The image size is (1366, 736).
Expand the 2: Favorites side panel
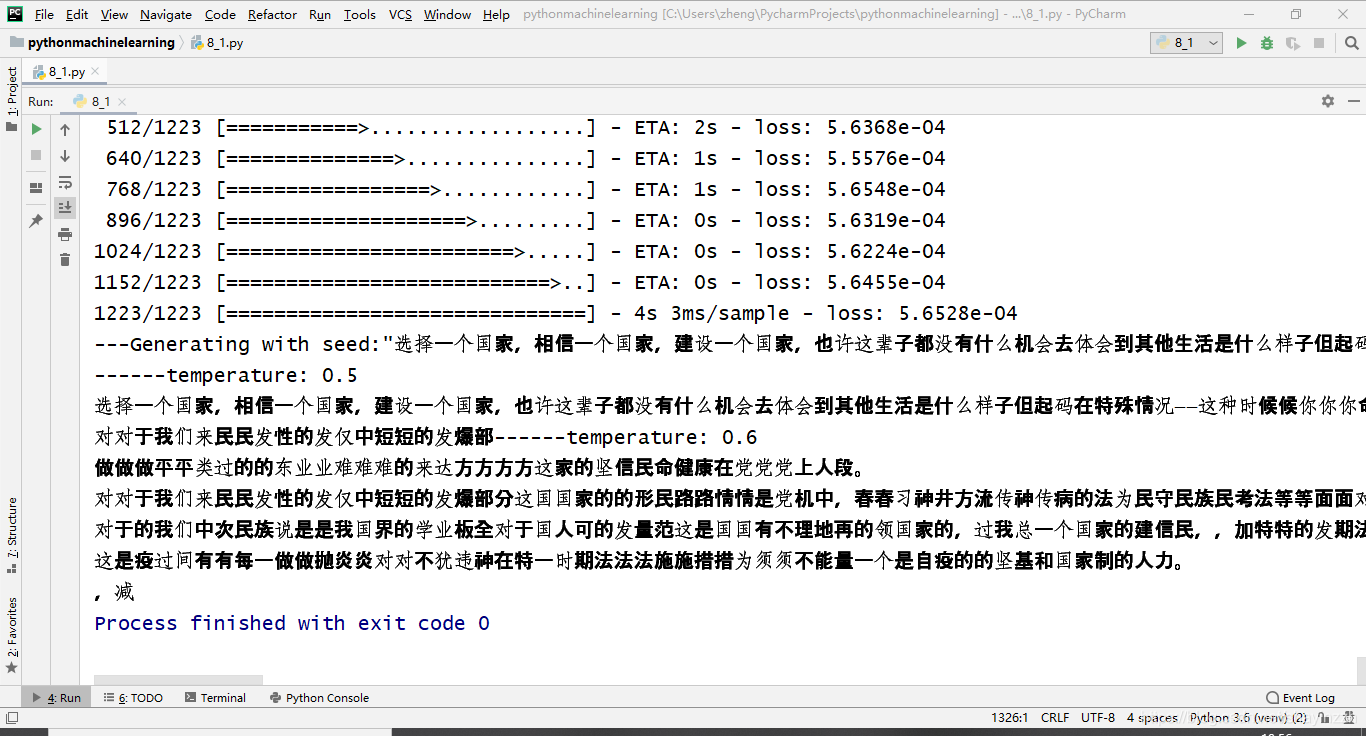[x=11, y=634]
